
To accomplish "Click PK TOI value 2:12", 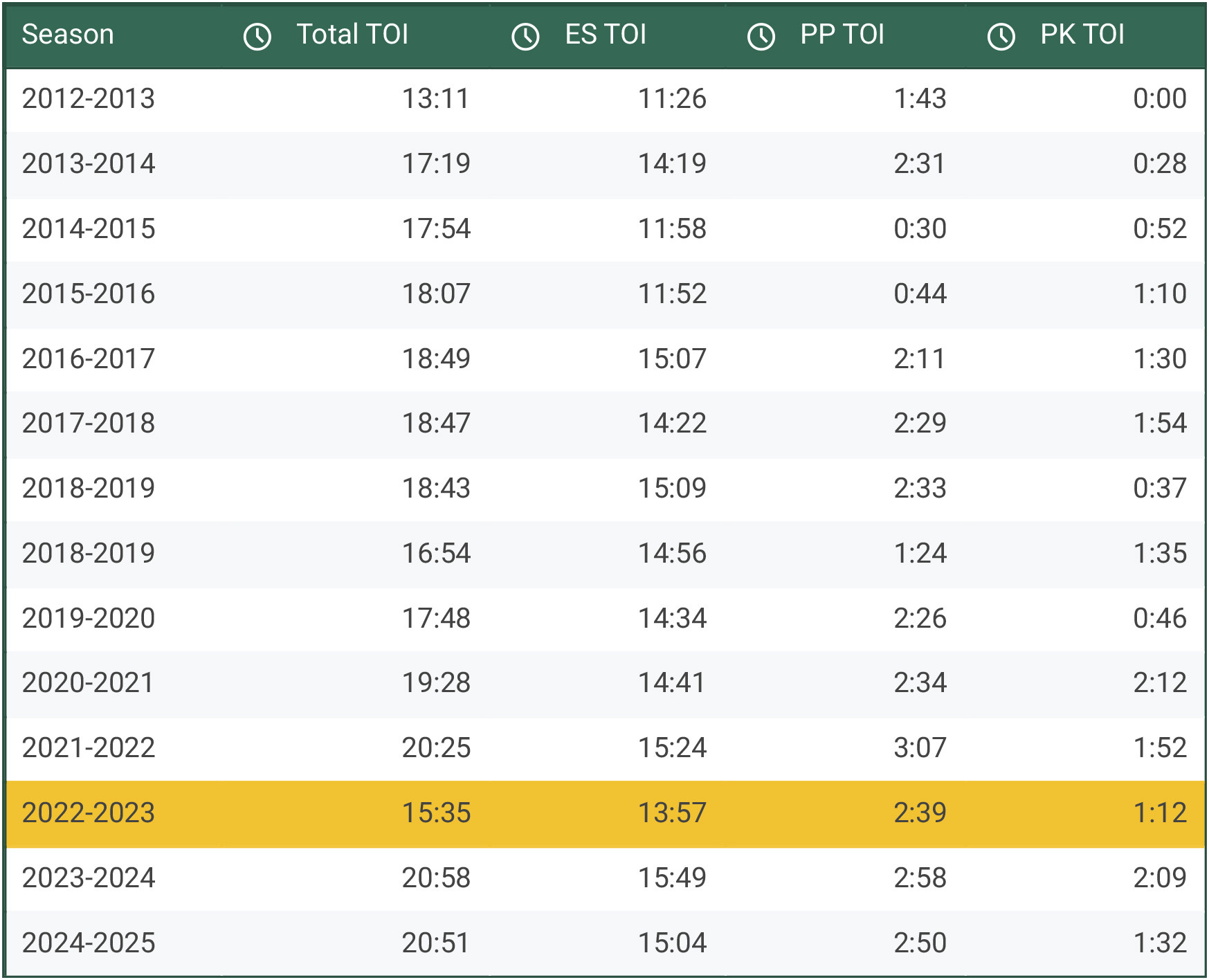I will (x=1160, y=683).
